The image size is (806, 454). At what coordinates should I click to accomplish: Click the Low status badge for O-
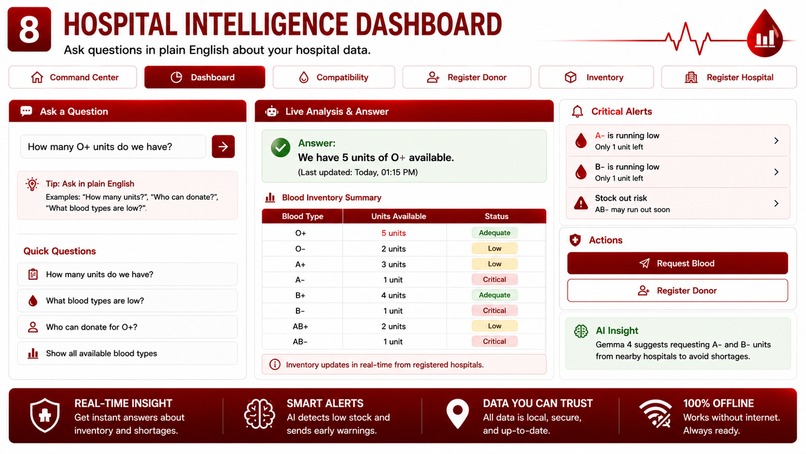tap(494, 248)
